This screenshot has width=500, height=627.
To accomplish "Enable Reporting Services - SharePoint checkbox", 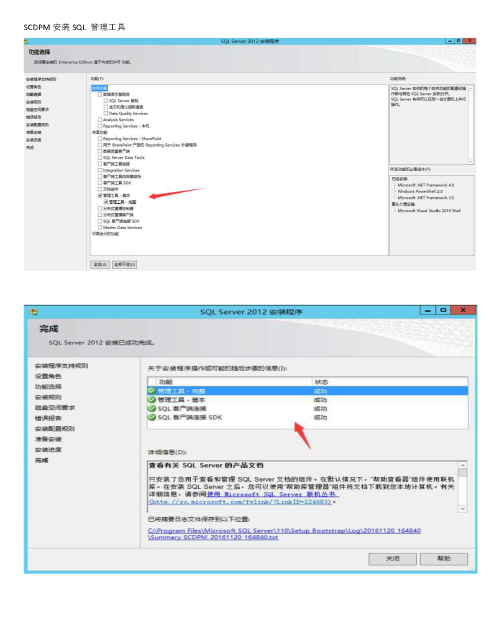I will 100,139.
